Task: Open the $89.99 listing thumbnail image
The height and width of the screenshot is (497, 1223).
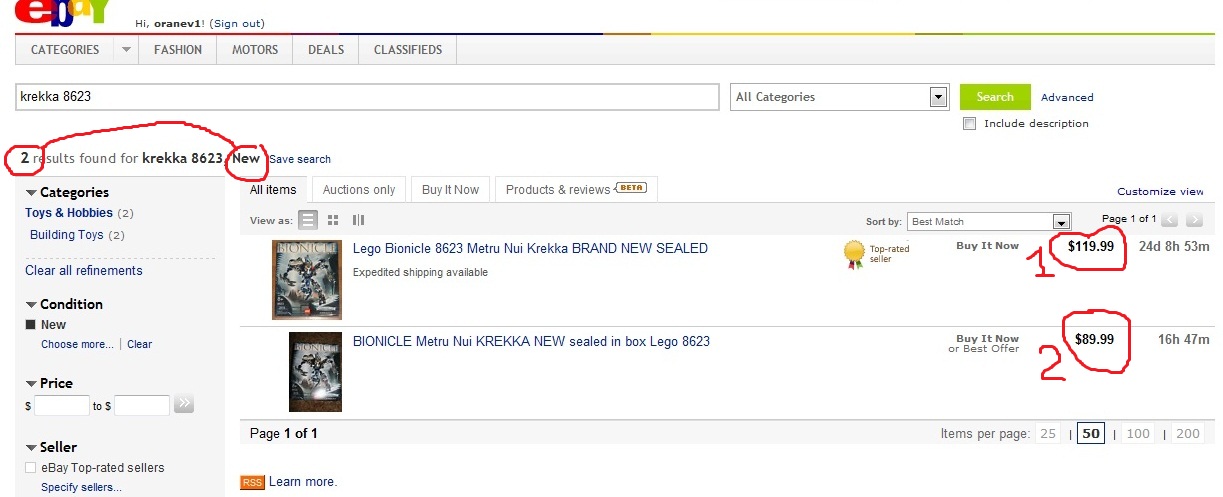Action: pyautogui.click(x=315, y=371)
